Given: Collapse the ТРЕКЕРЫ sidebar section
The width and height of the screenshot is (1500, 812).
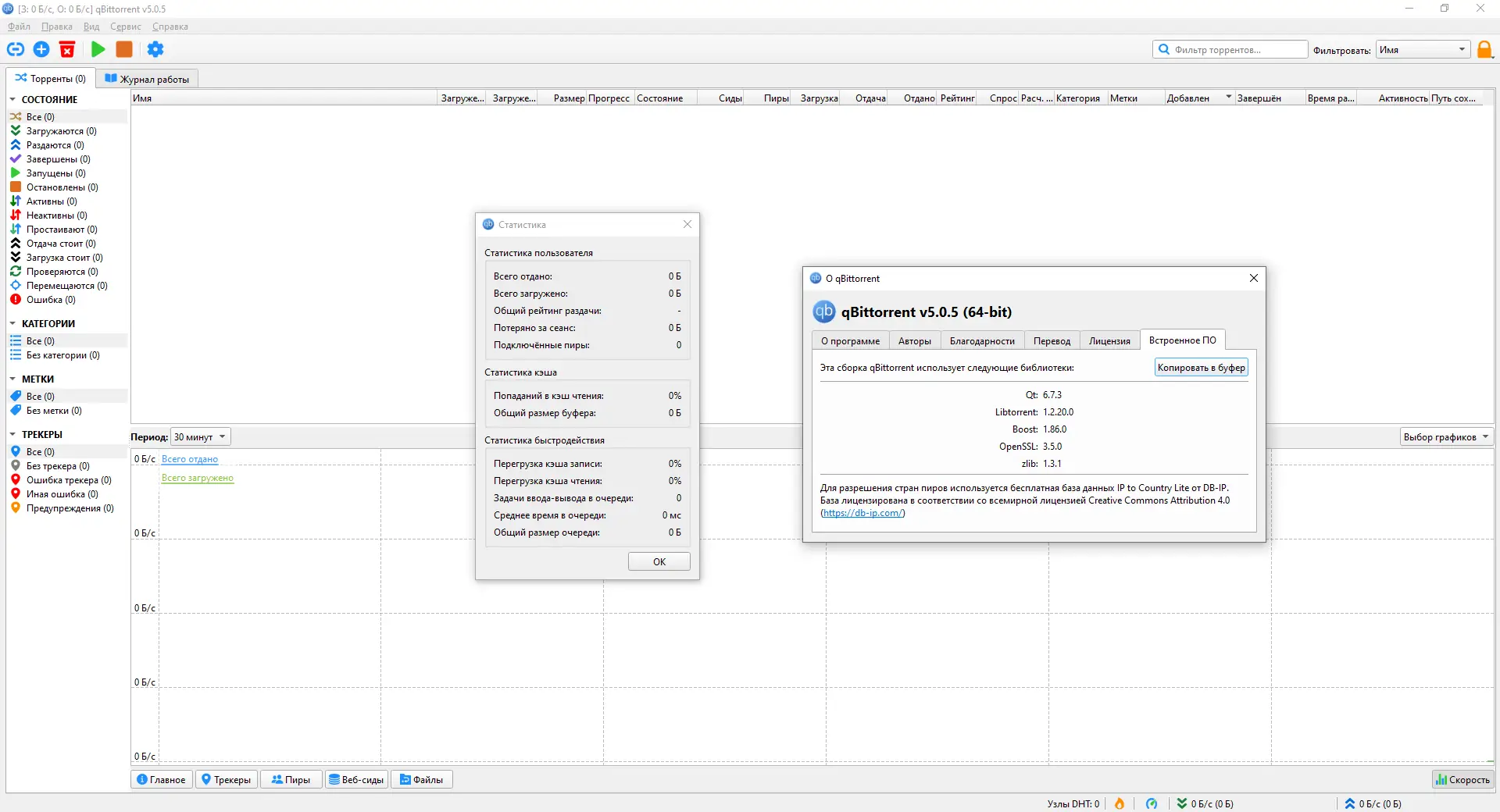Looking at the screenshot, I should pos(12,435).
